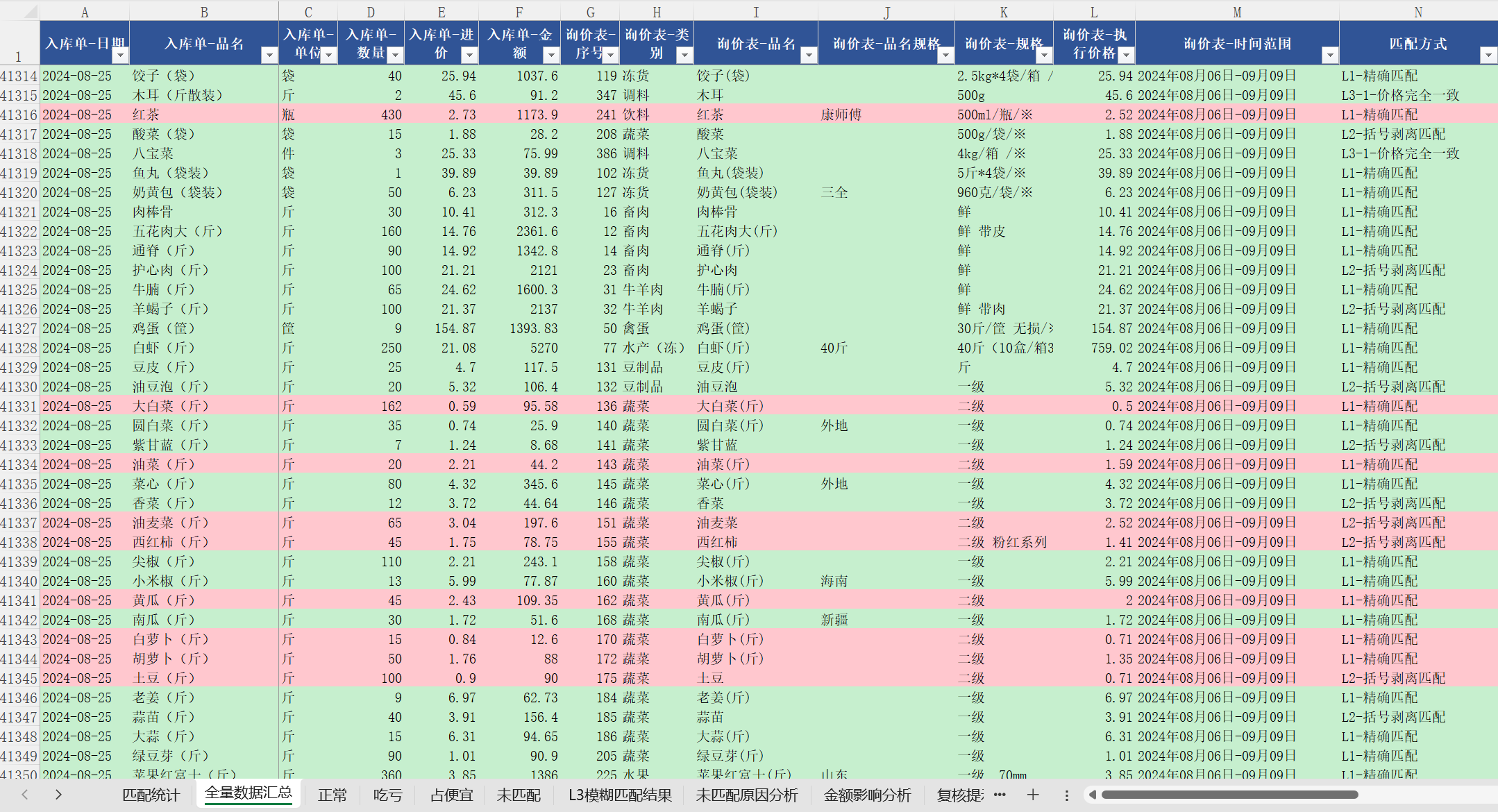Add a new sheet with plus icon
The image size is (1498, 812).
pyautogui.click(x=1033, y=795)
